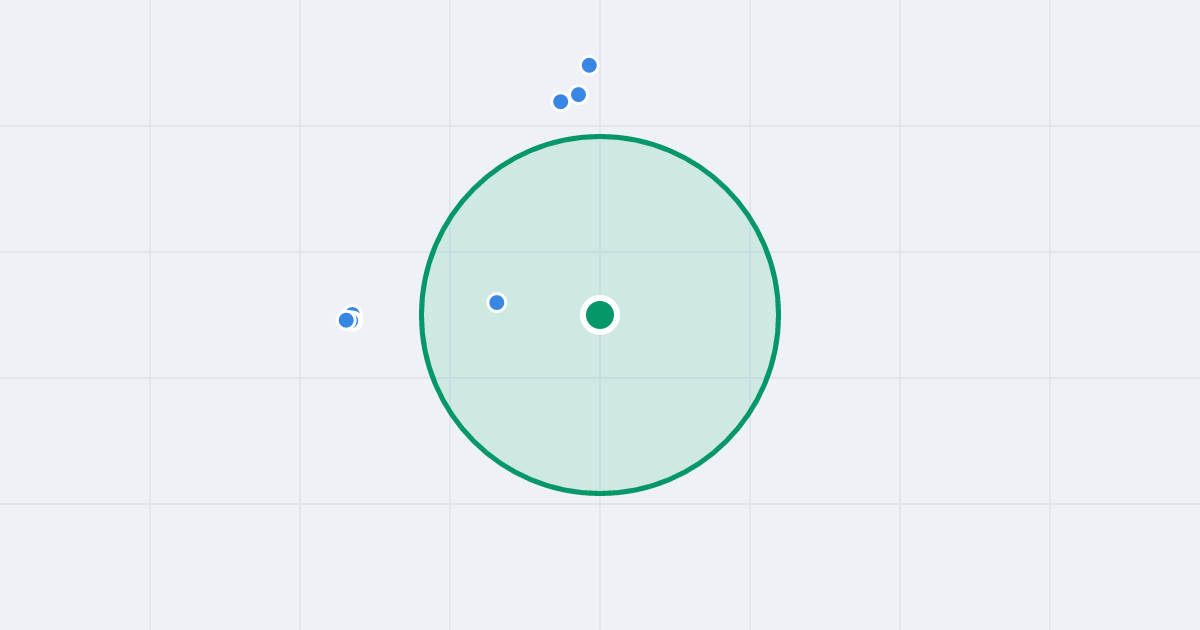The image size is (1200, 630).
Task: Click the green center marker of the circle
Action: pos(600,315)
